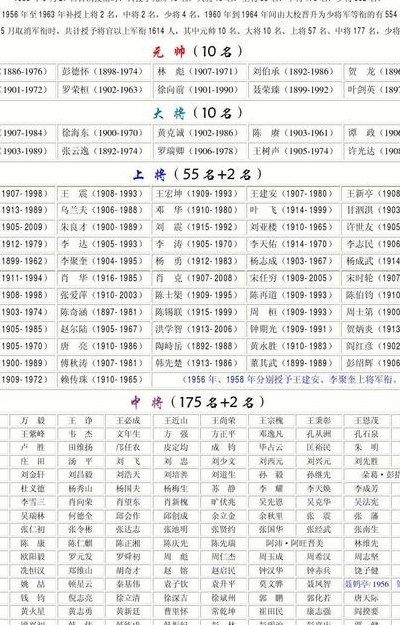Click the 徐向前 (1901-1990) cell
400x625 pixels.
200,90
